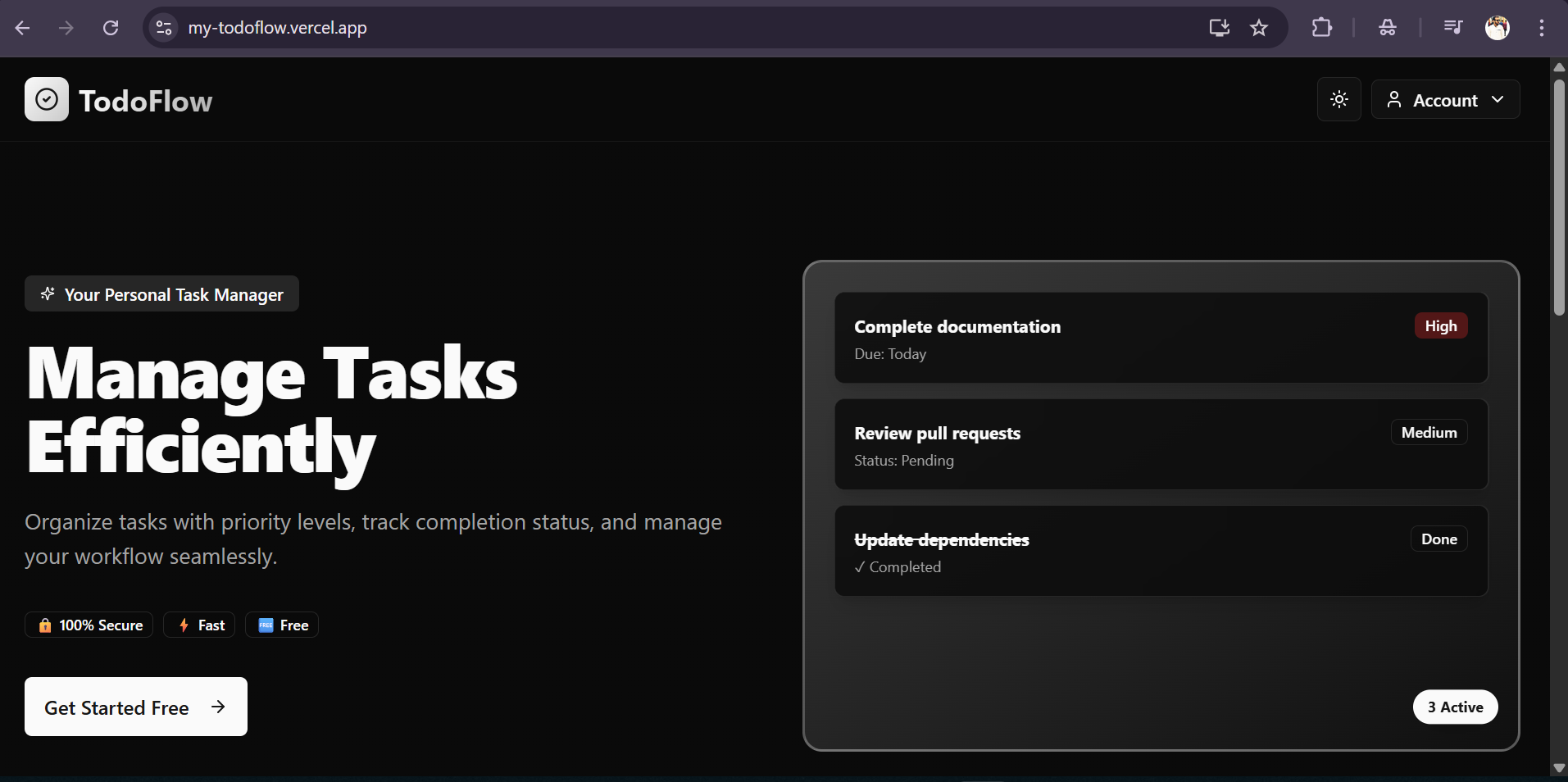Screen dimensions: 1568x782
Task: Click the Done badge on Update dependencies
Action: 1438,539
